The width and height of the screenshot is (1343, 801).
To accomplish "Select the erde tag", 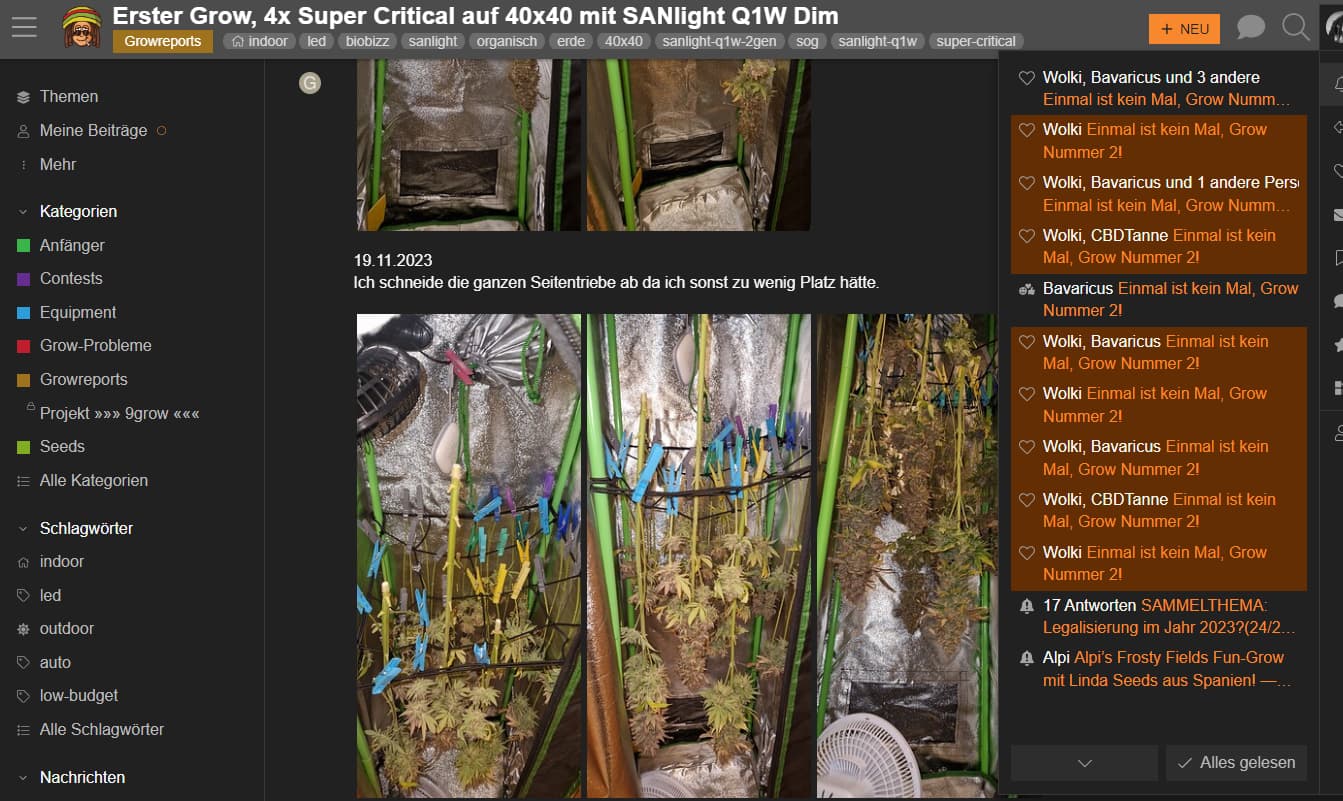I will point(571,41).
